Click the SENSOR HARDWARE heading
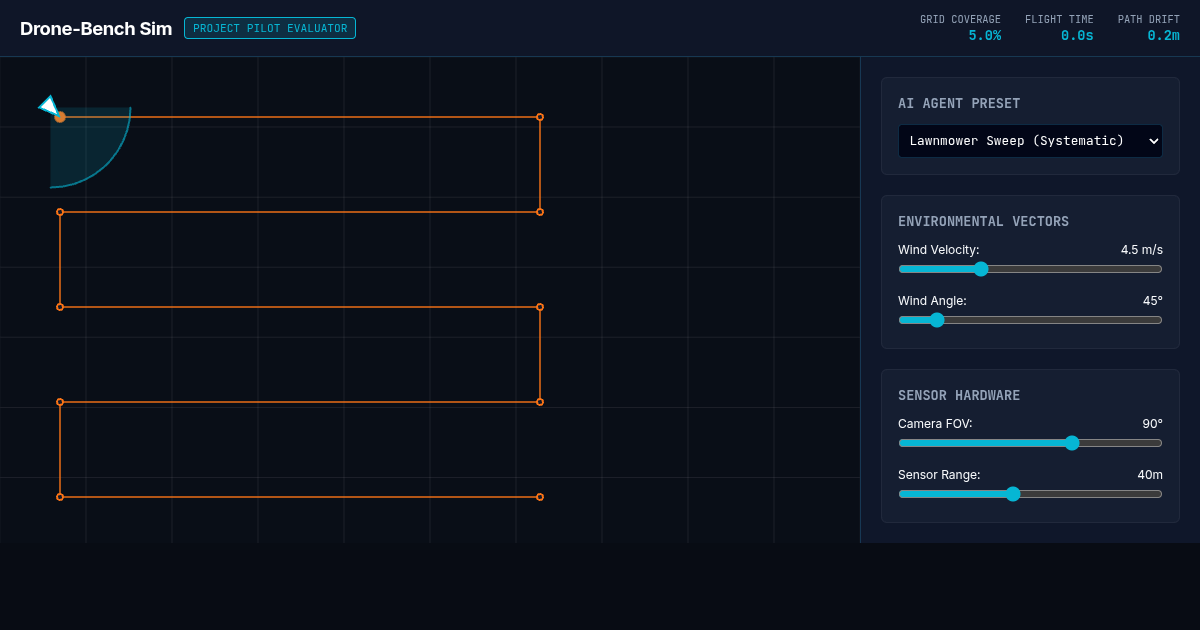The width and height of the screenshot is (1200, 630). (x=959, y=396)
